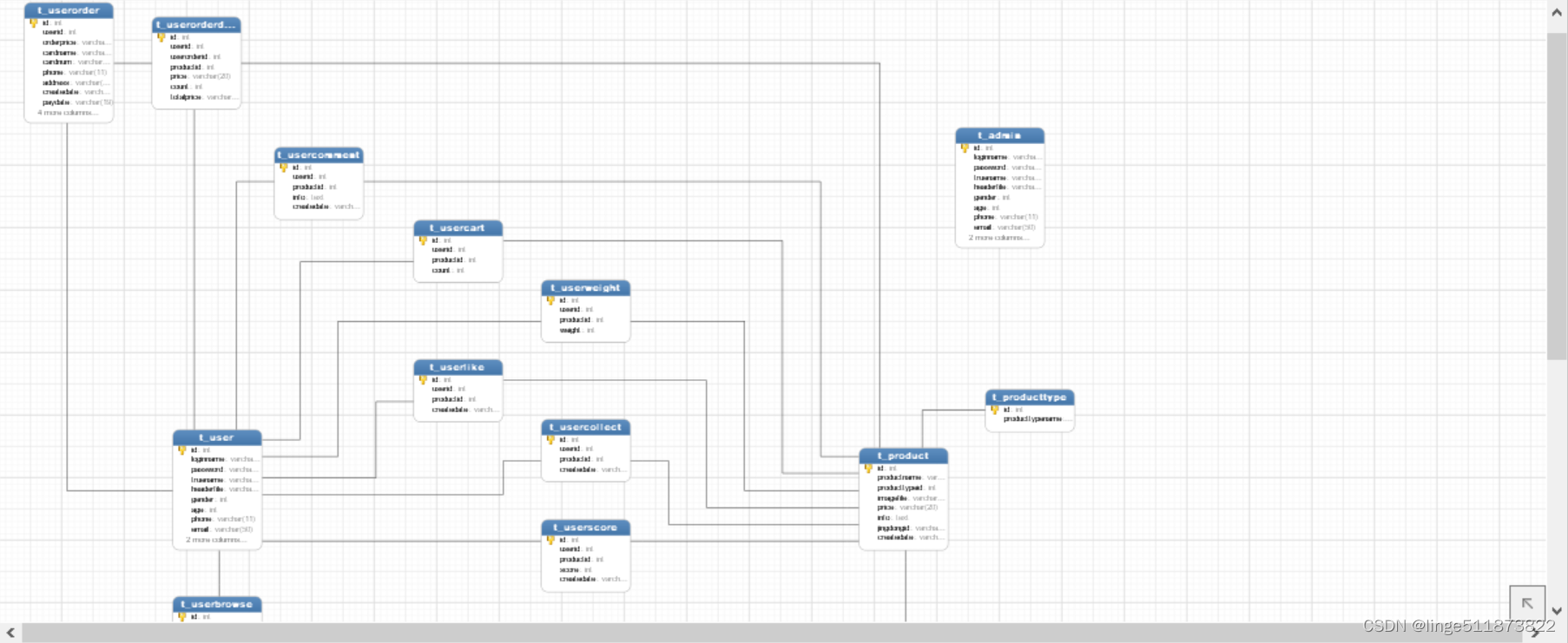Click the diagram overview arrow icon at bottom right
1568x643 pixels.
(x=1527, y=603)
